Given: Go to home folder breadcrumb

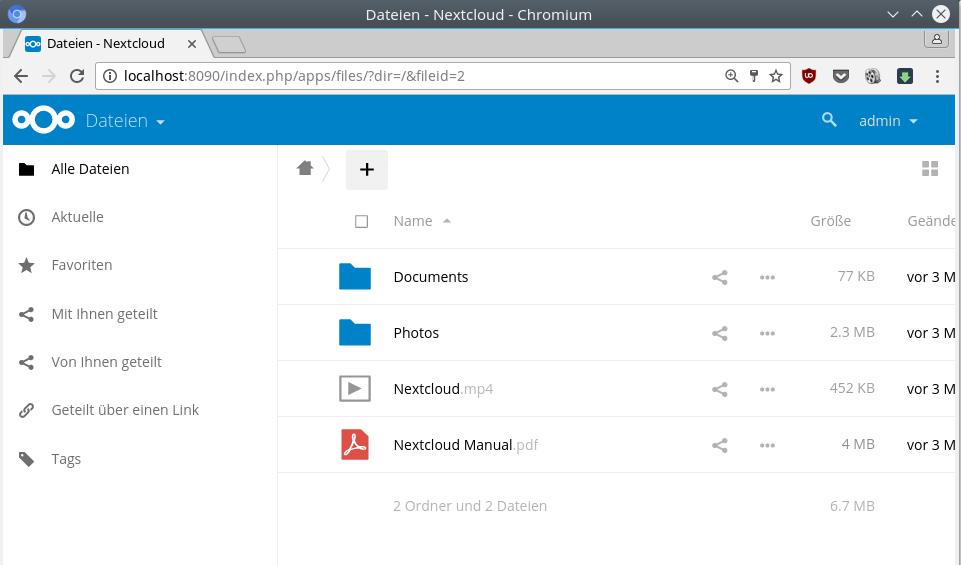Looking at the screenshot, I should pyautogui.click(x=305, y=168).
